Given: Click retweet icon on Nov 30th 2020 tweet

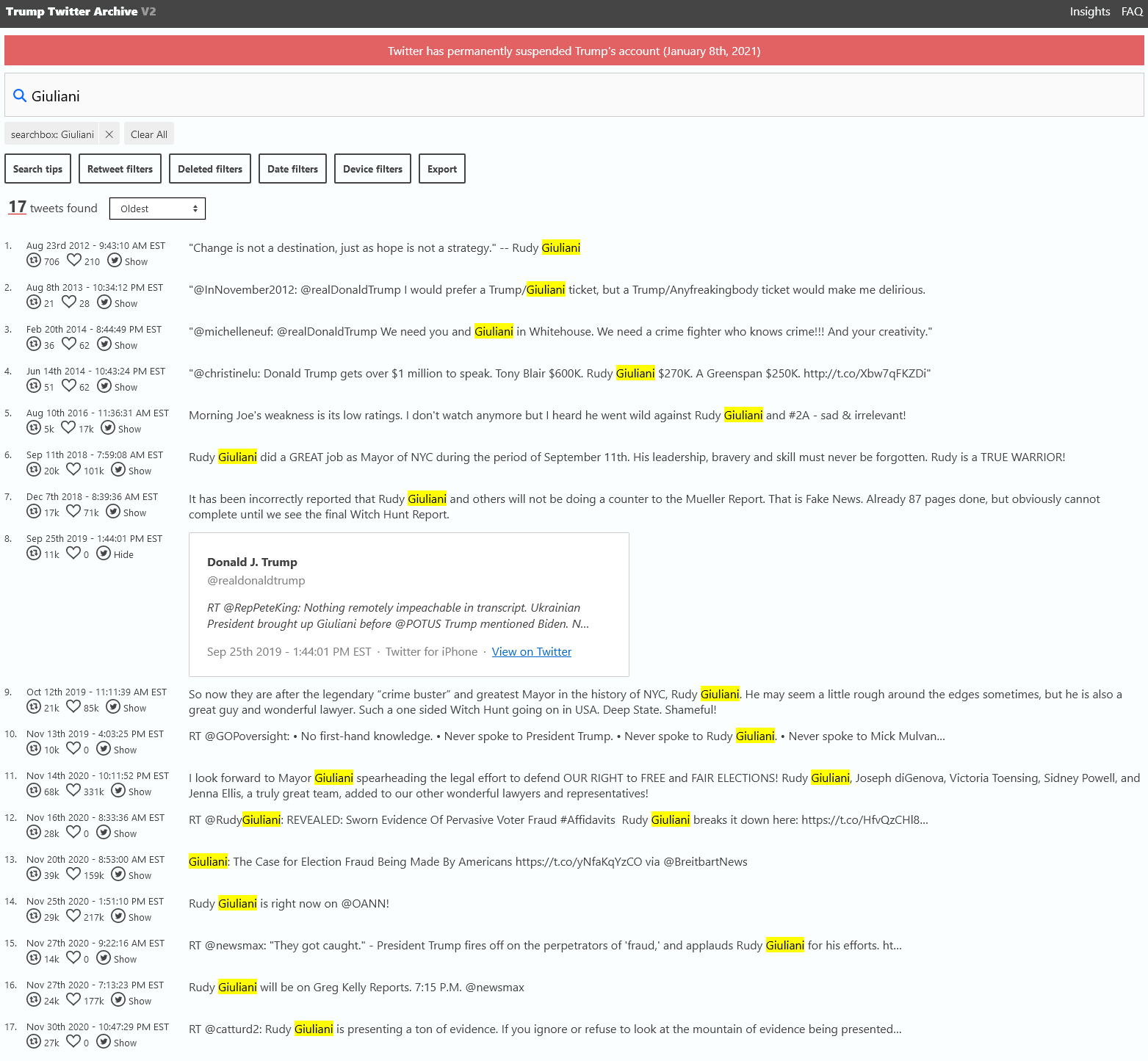Looking at the screenshot, I should click(x=34, y=1041).
